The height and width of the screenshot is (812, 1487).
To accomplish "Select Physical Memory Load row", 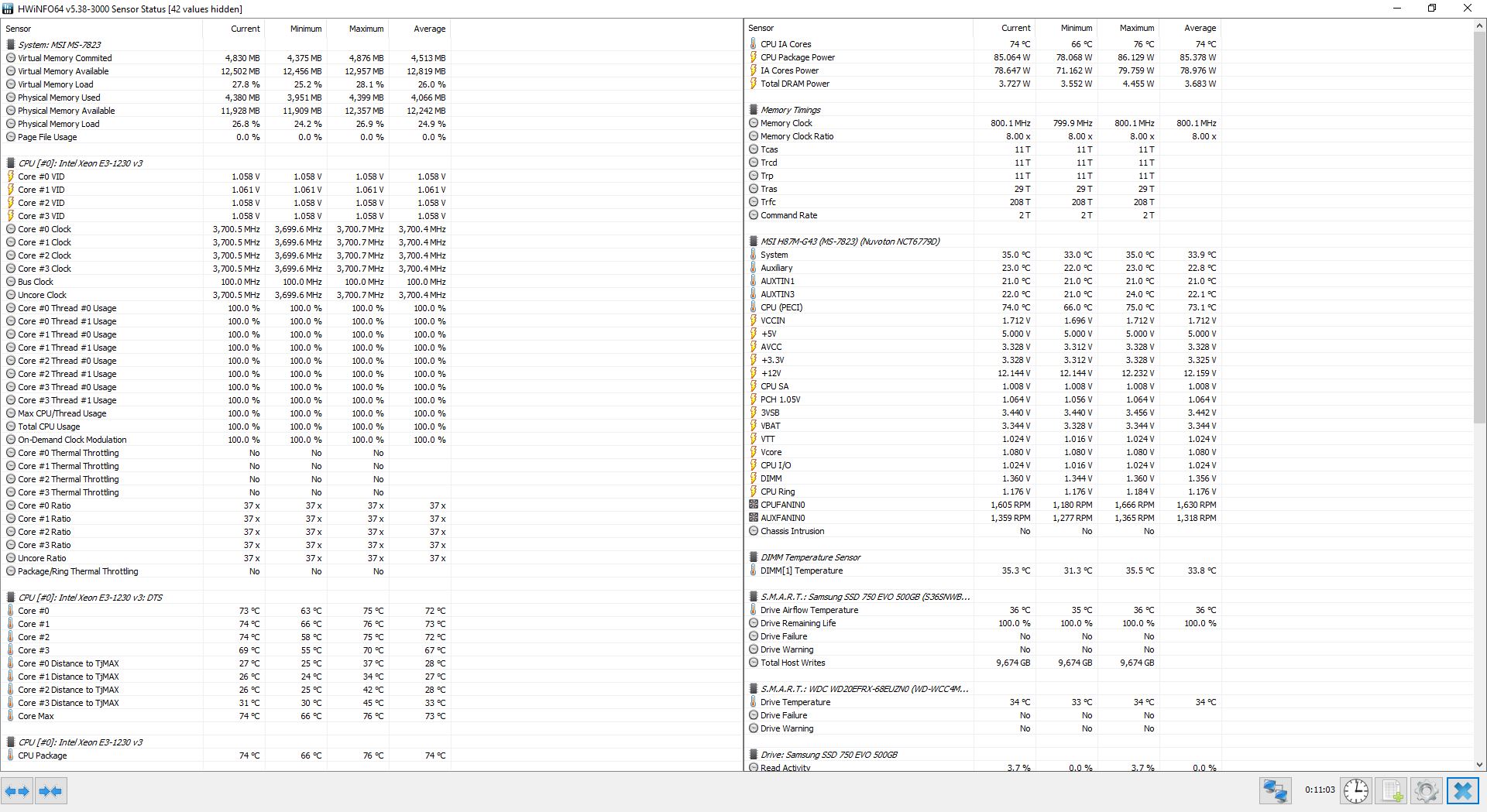I will point(226,124).
